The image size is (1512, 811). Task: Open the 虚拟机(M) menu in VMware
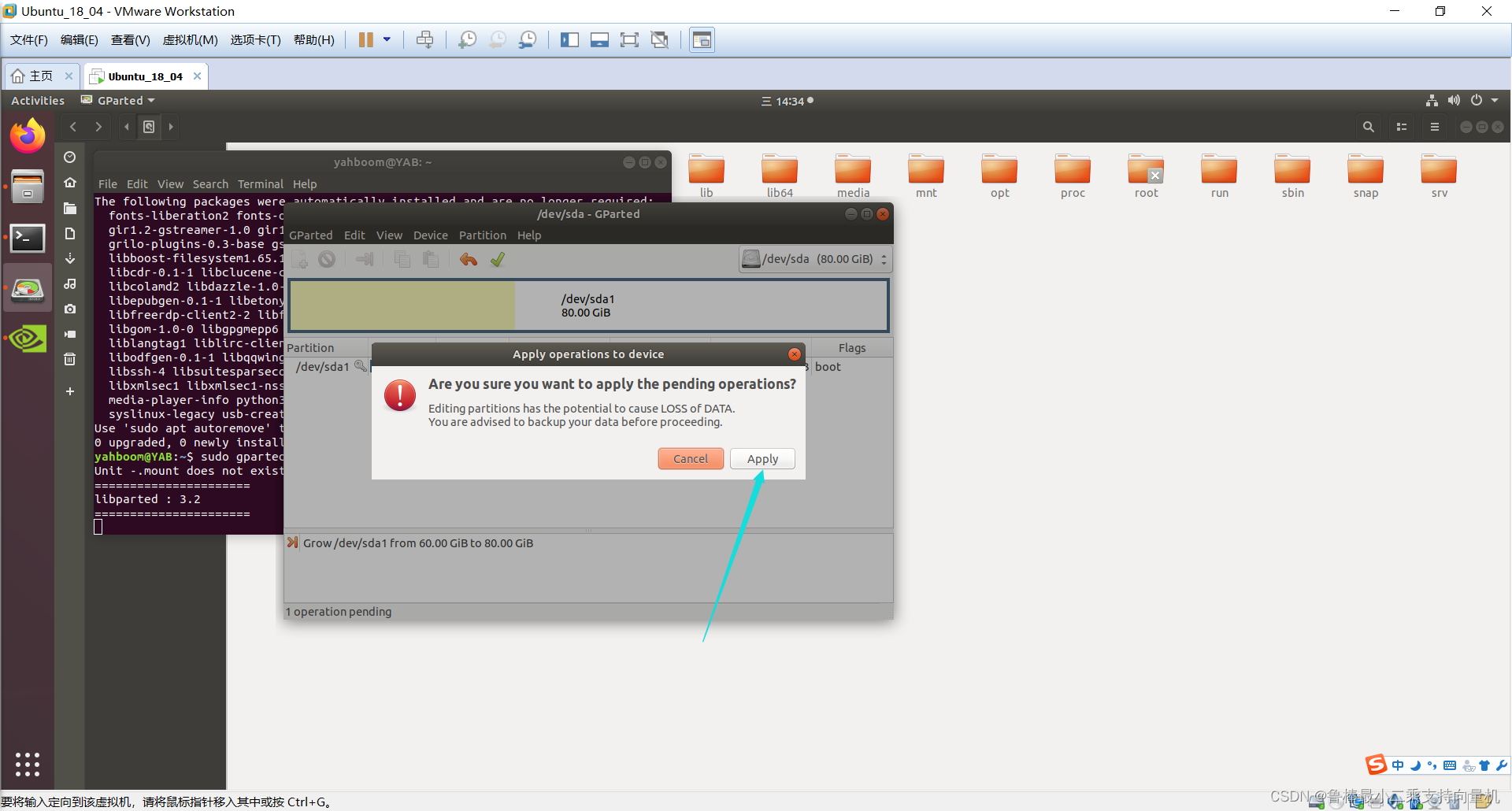click(190, 40)
